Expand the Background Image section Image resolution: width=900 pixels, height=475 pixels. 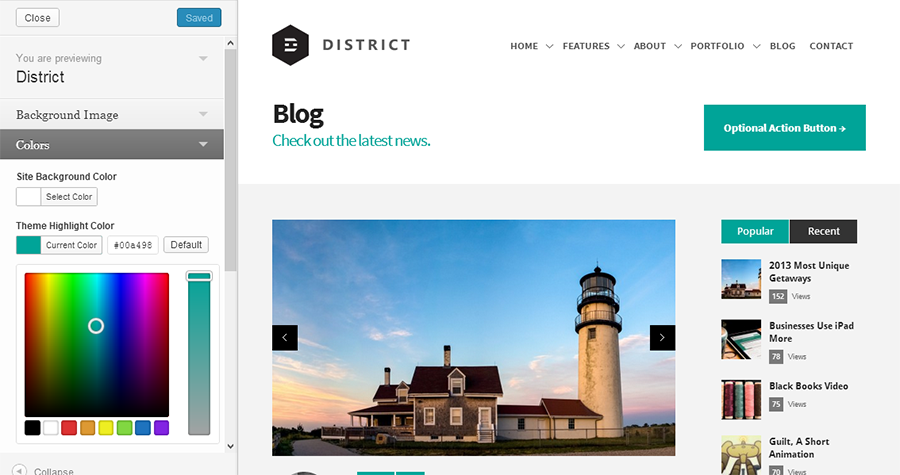[x=112, y=115]
